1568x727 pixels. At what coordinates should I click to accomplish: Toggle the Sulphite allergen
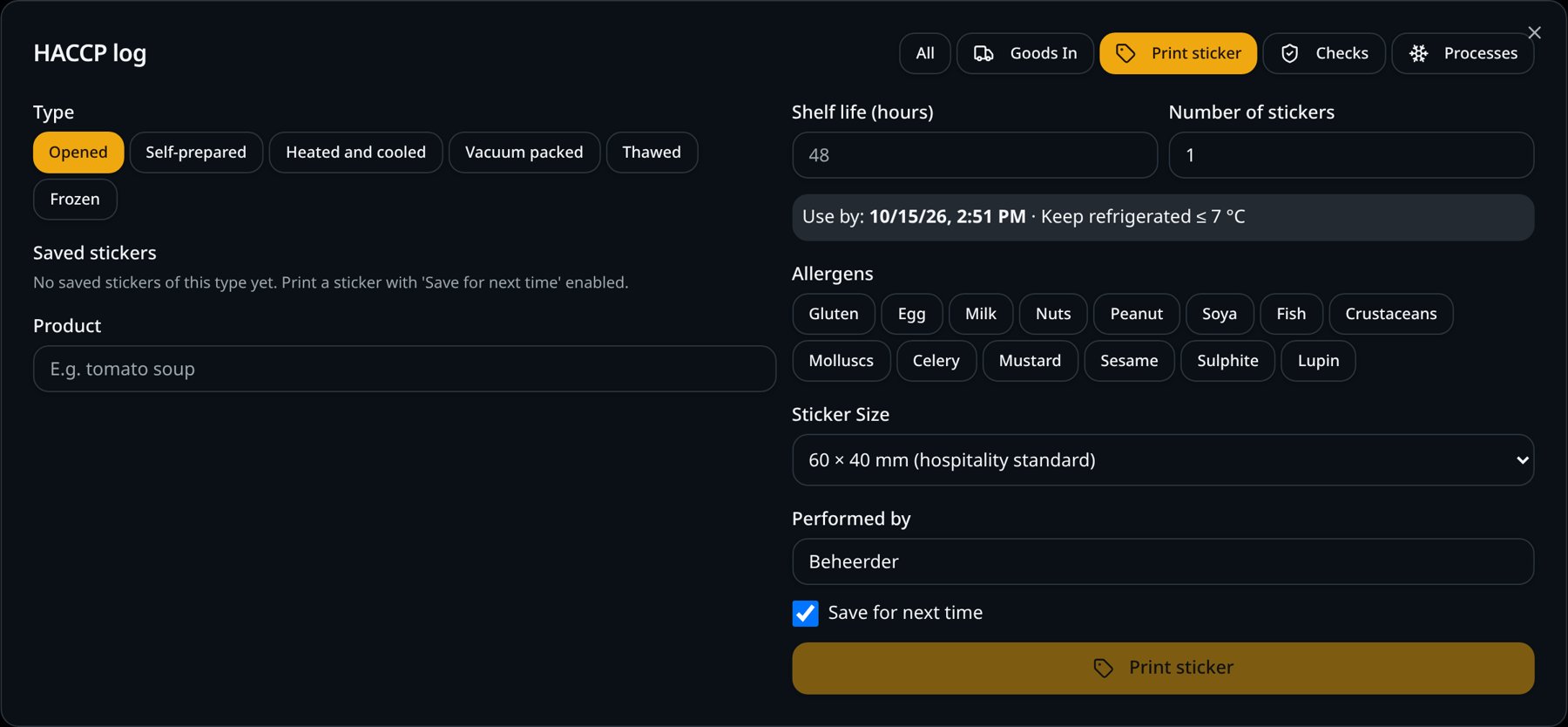(1227, 361)
